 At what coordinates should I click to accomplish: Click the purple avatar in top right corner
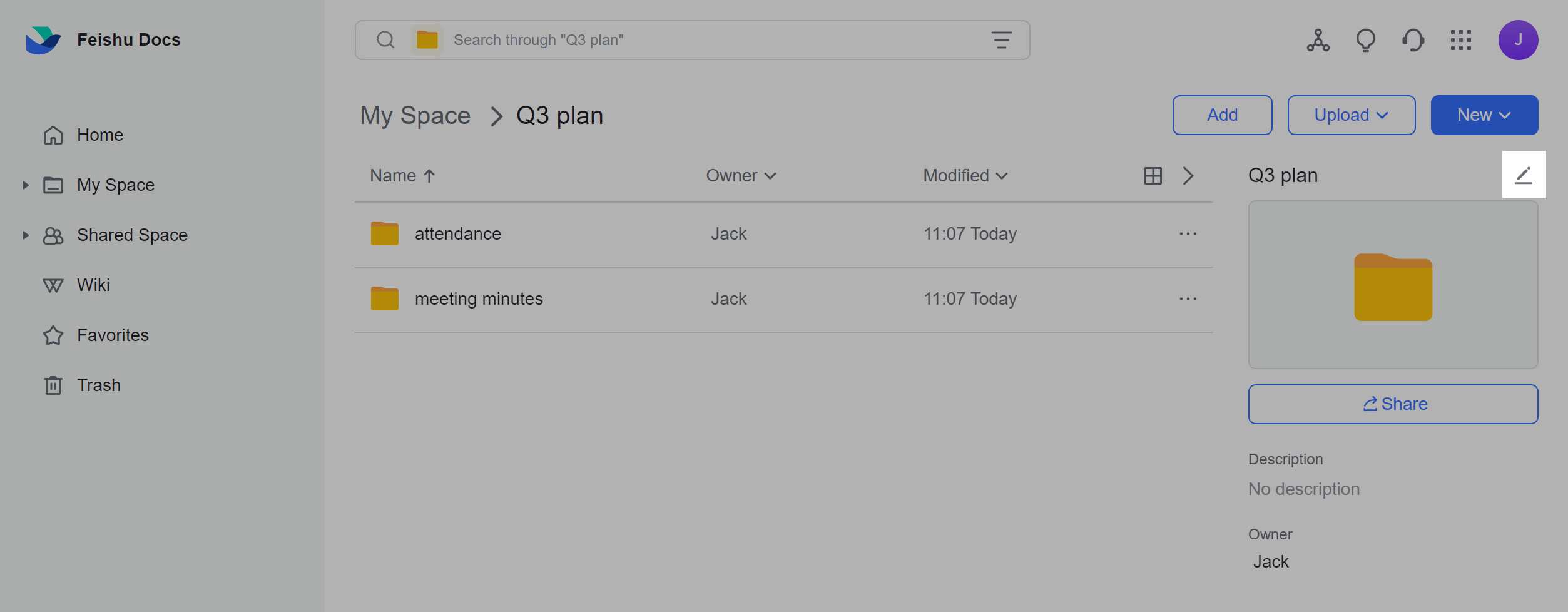[1518, 39]
